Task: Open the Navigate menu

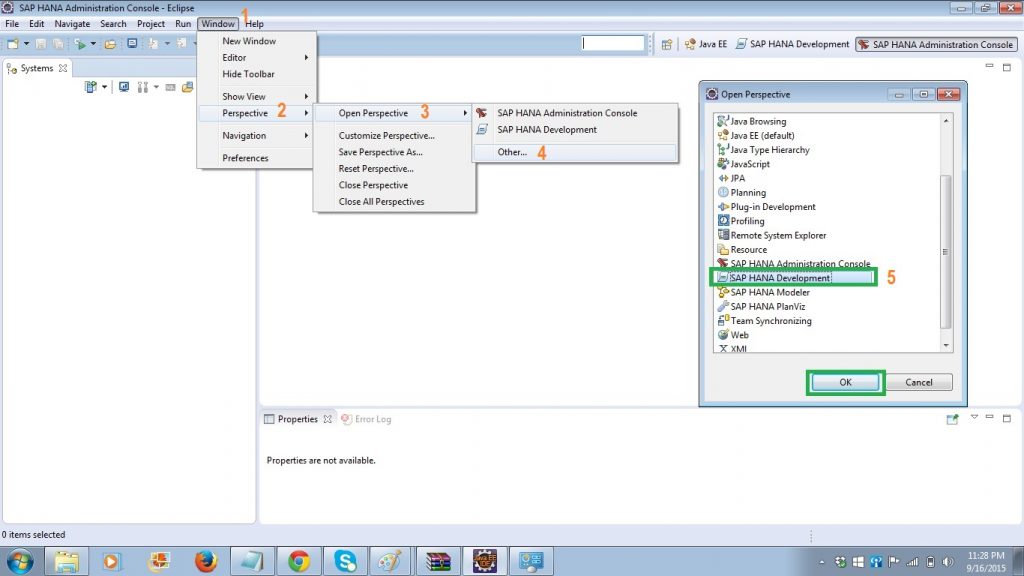Action: 72,24
